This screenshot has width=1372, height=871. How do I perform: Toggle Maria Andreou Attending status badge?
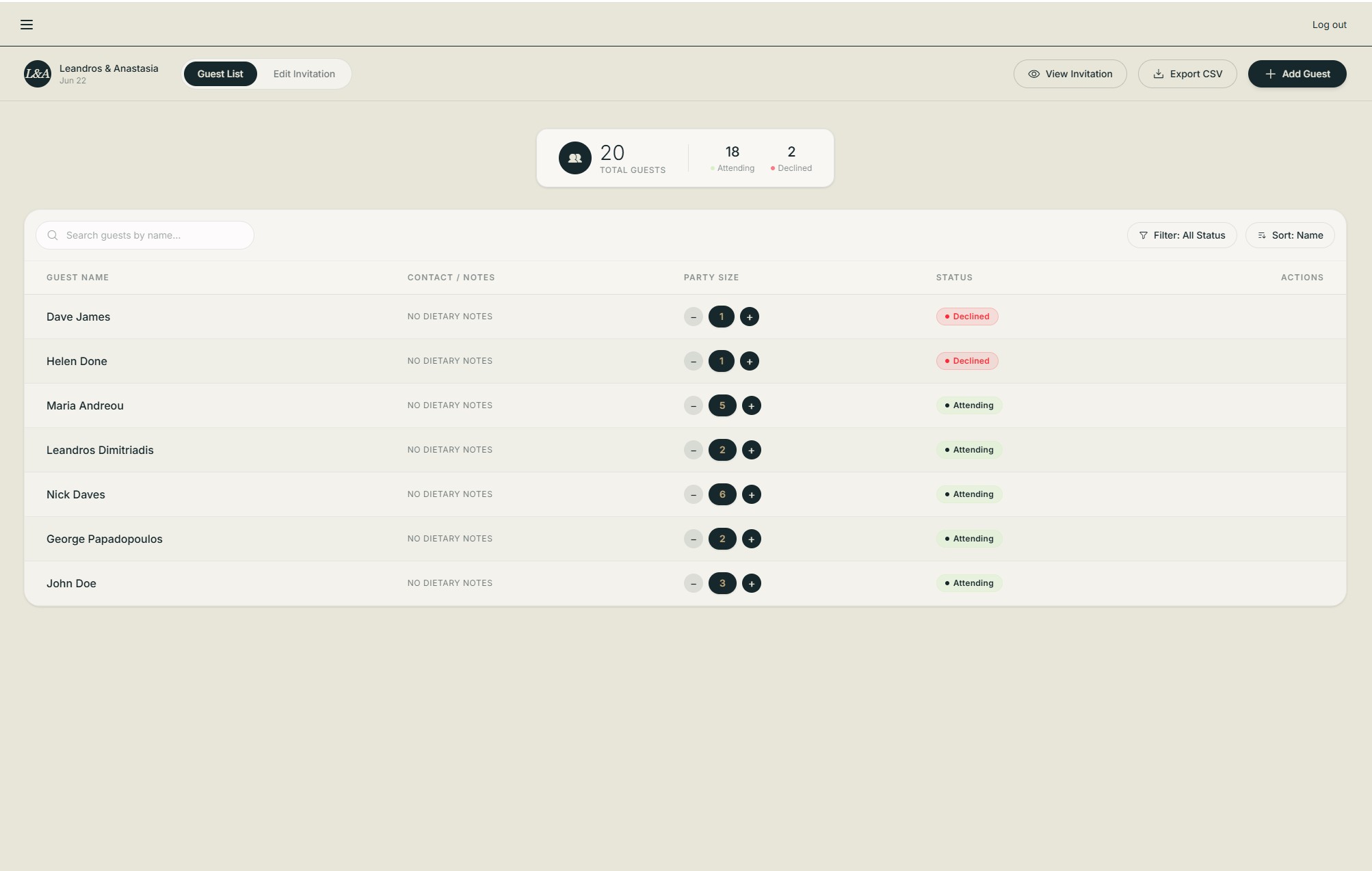[969, 405]
